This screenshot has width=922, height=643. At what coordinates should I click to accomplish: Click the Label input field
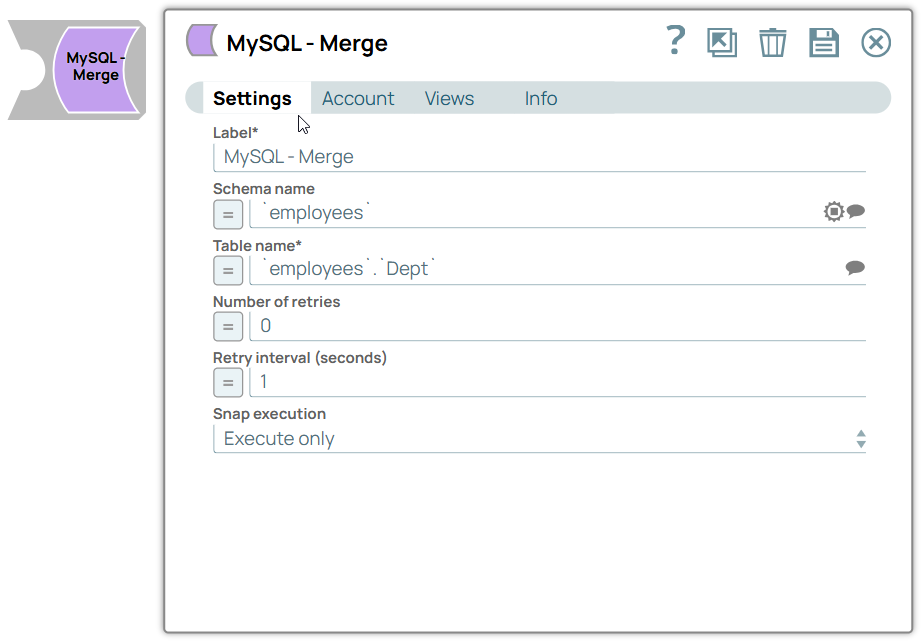click(539, 157)
